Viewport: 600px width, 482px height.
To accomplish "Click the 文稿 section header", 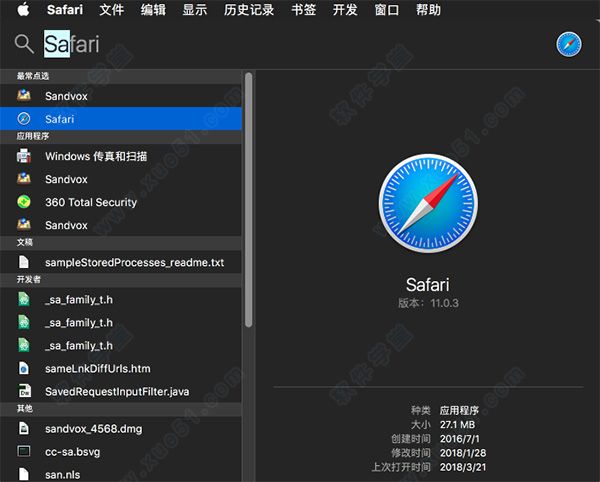I will coord(121,242).
